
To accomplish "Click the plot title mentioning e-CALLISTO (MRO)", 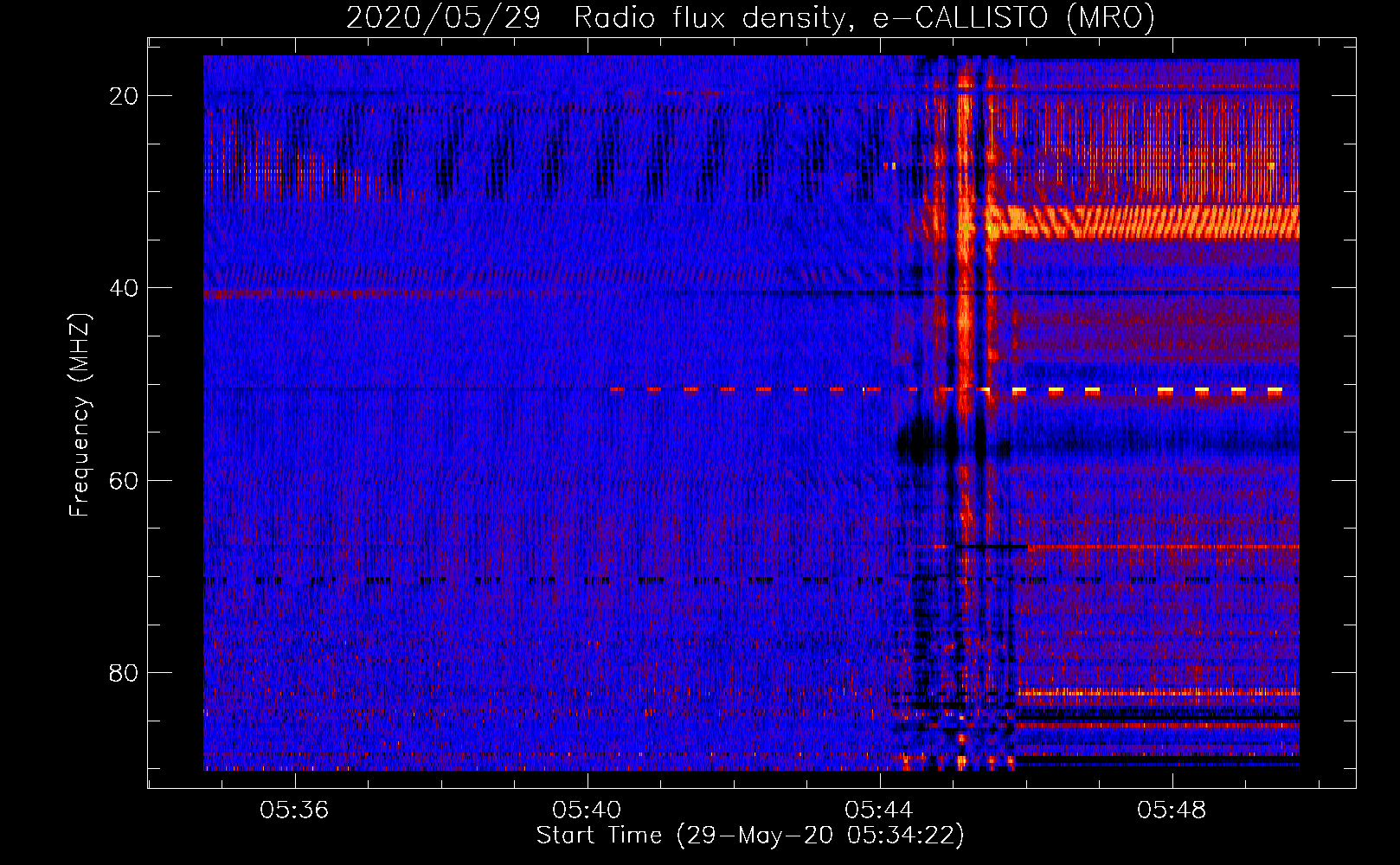I will click(750, 18).
